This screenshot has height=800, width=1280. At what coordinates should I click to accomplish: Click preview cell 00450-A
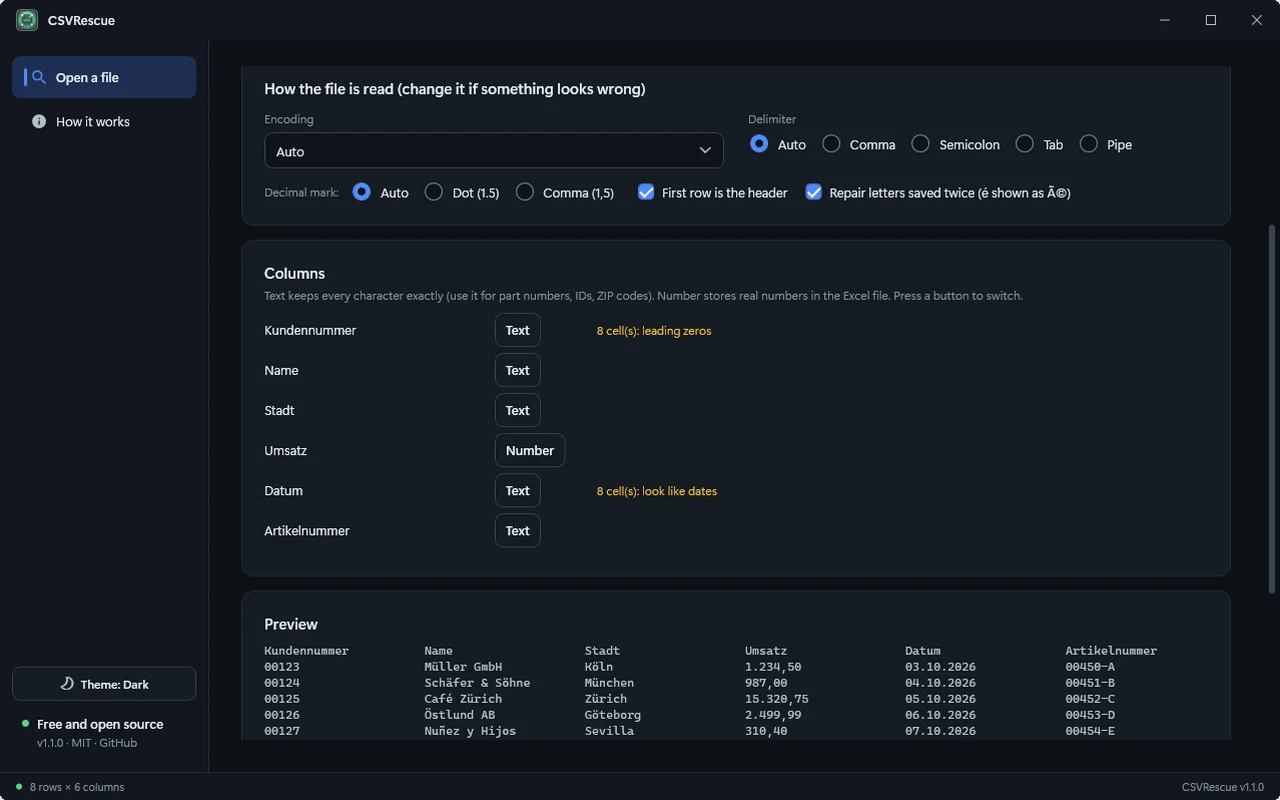coord(1090,667)
